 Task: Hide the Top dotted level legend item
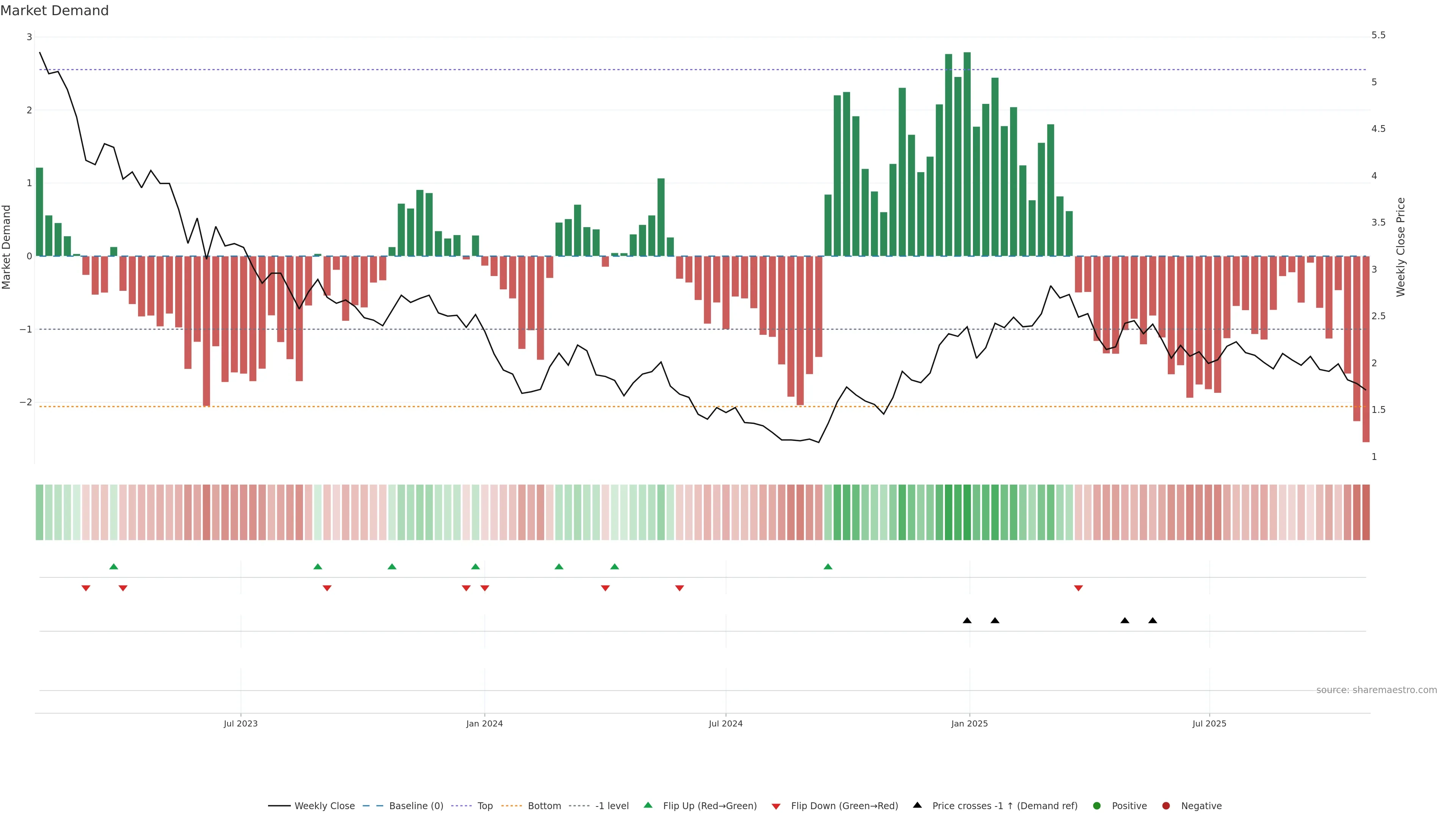point(485,806)
